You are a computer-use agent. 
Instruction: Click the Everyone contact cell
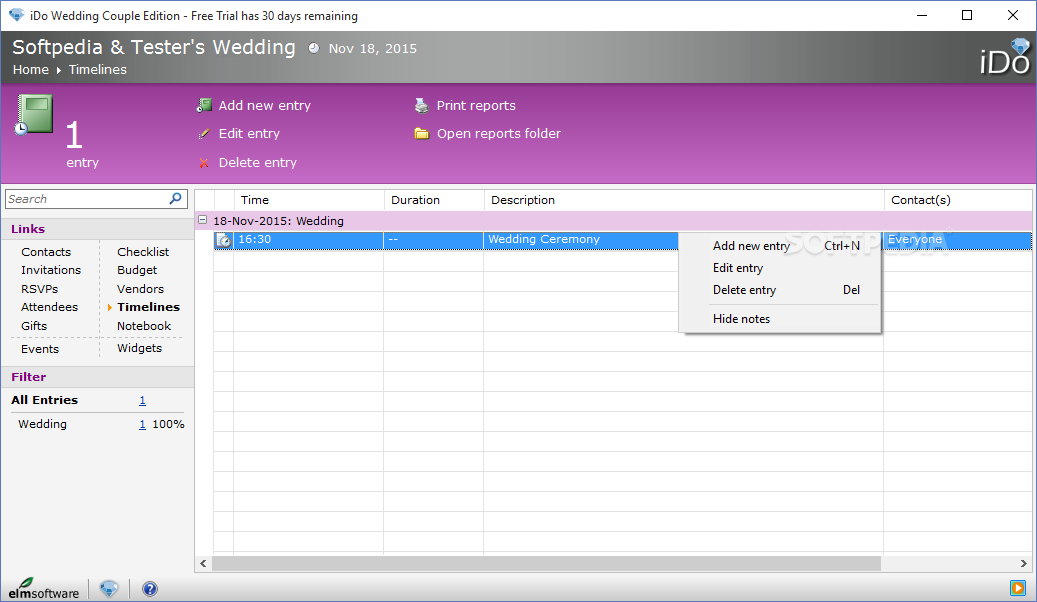[958, 240]
